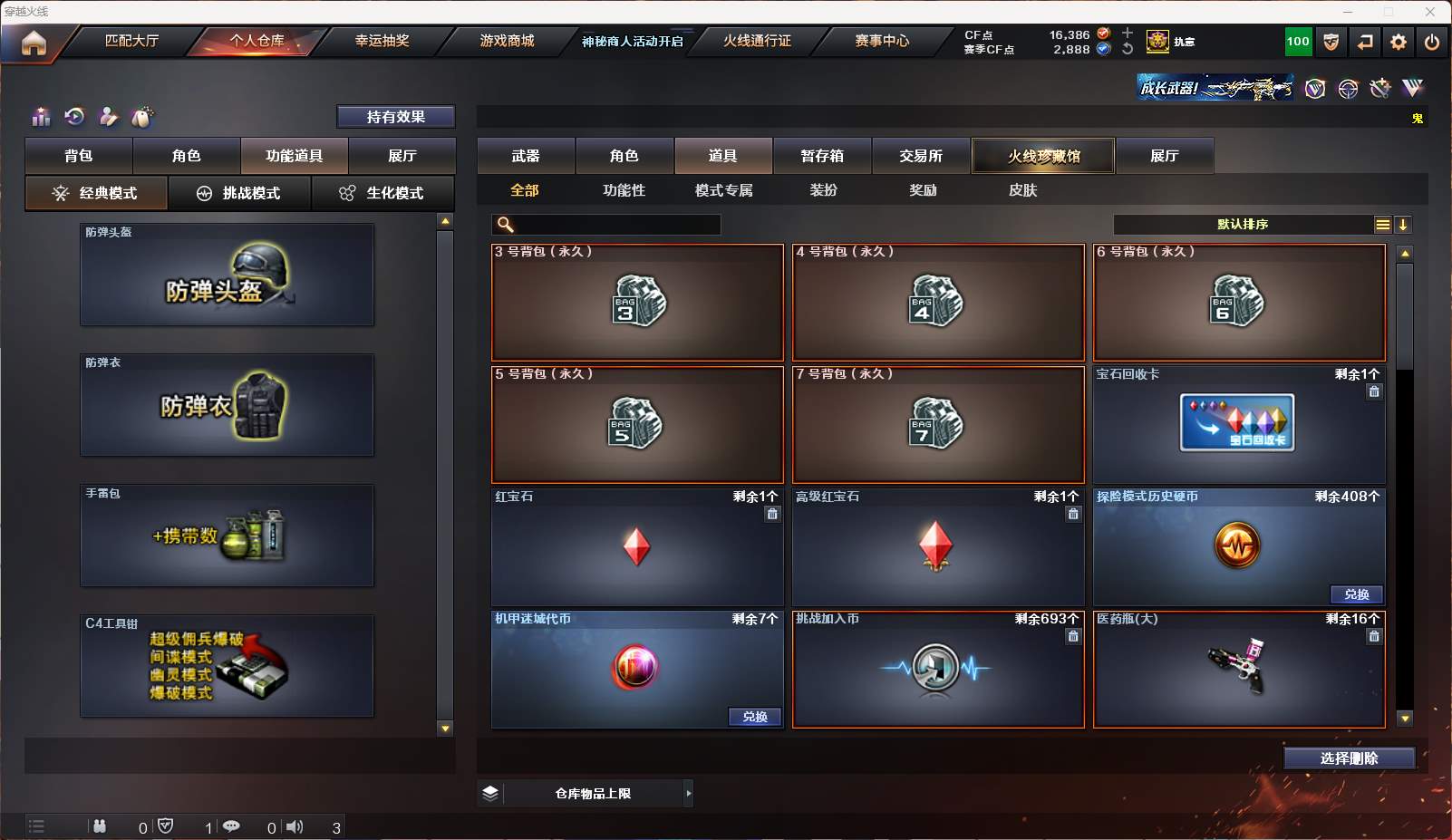The width and height of the screenshot is (1452, 840).
Task: Switch to the 火线珍藏馆 tab
Action: 1043,156
